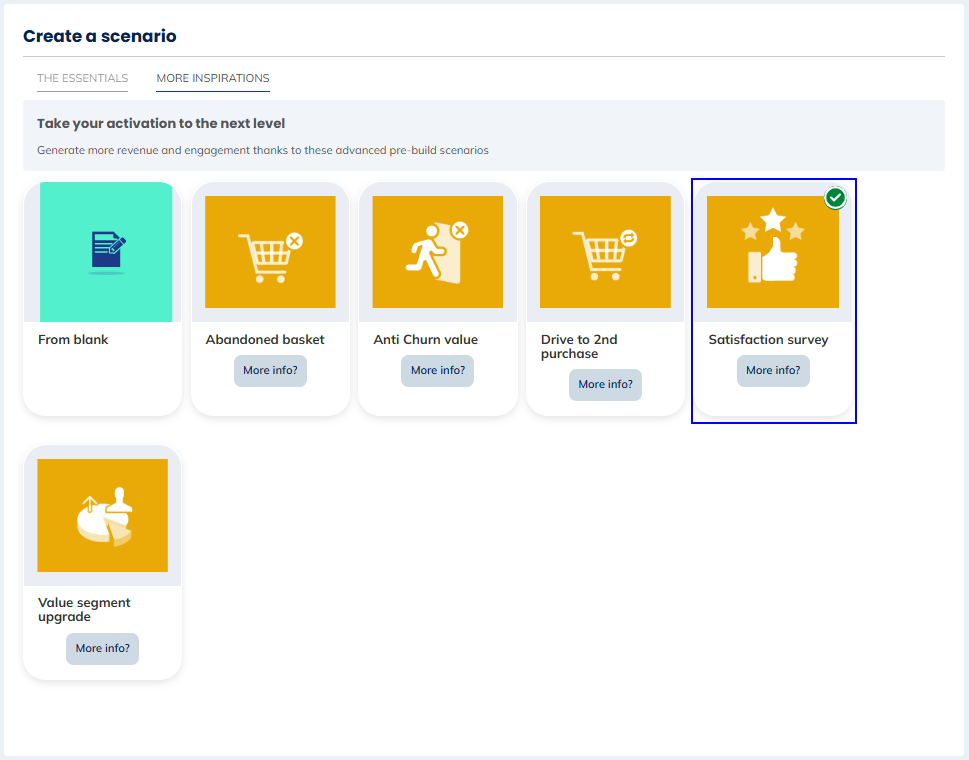The width and height of the screenshot is (969, 760).
Task: Click the "Abandoned basket" title text
Action: click(x=265, y=340)
